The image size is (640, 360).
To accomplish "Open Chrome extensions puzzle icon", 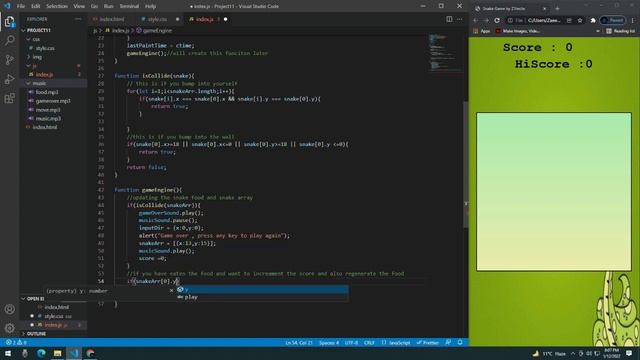I will click(x=593, y=20).
